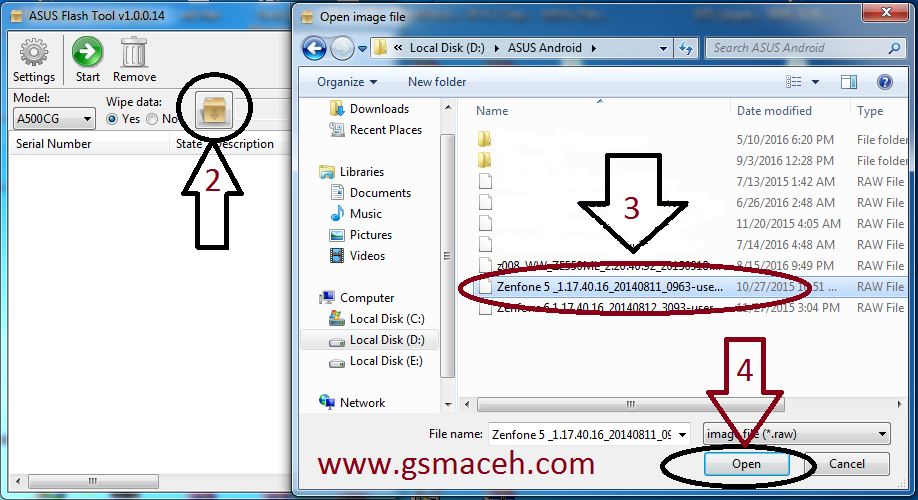
Task: Click the File name input field
Action: [x=582, y=434]
